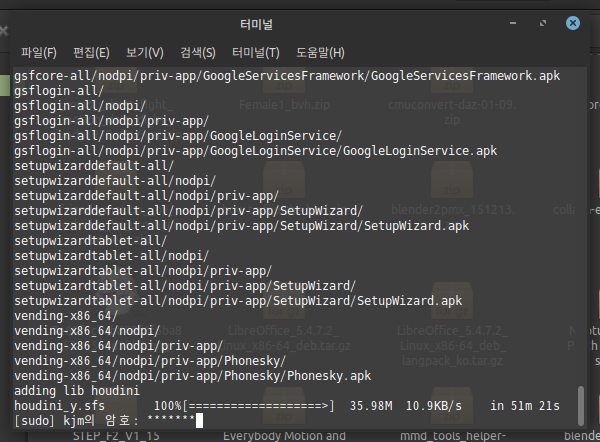Image resolution: width=600 pixels, height=442 pixels.
Task: Click the sudo password prompt cursor
Action: tap(199, 421)
